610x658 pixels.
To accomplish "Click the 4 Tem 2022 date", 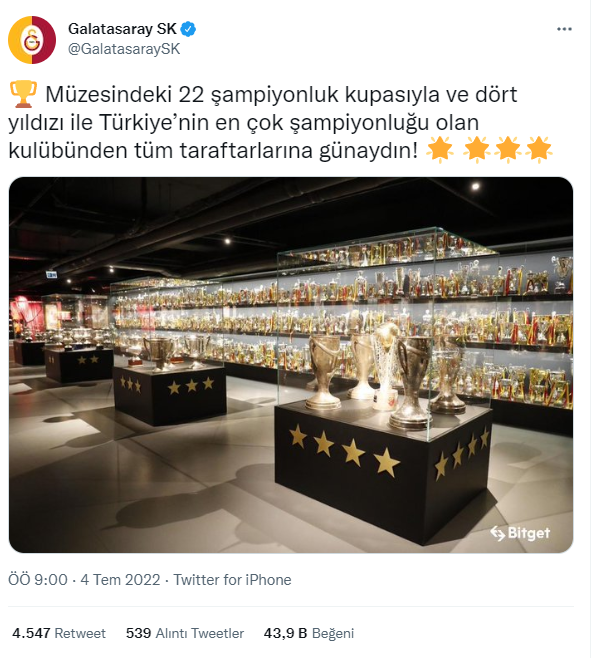I will 120,580.
